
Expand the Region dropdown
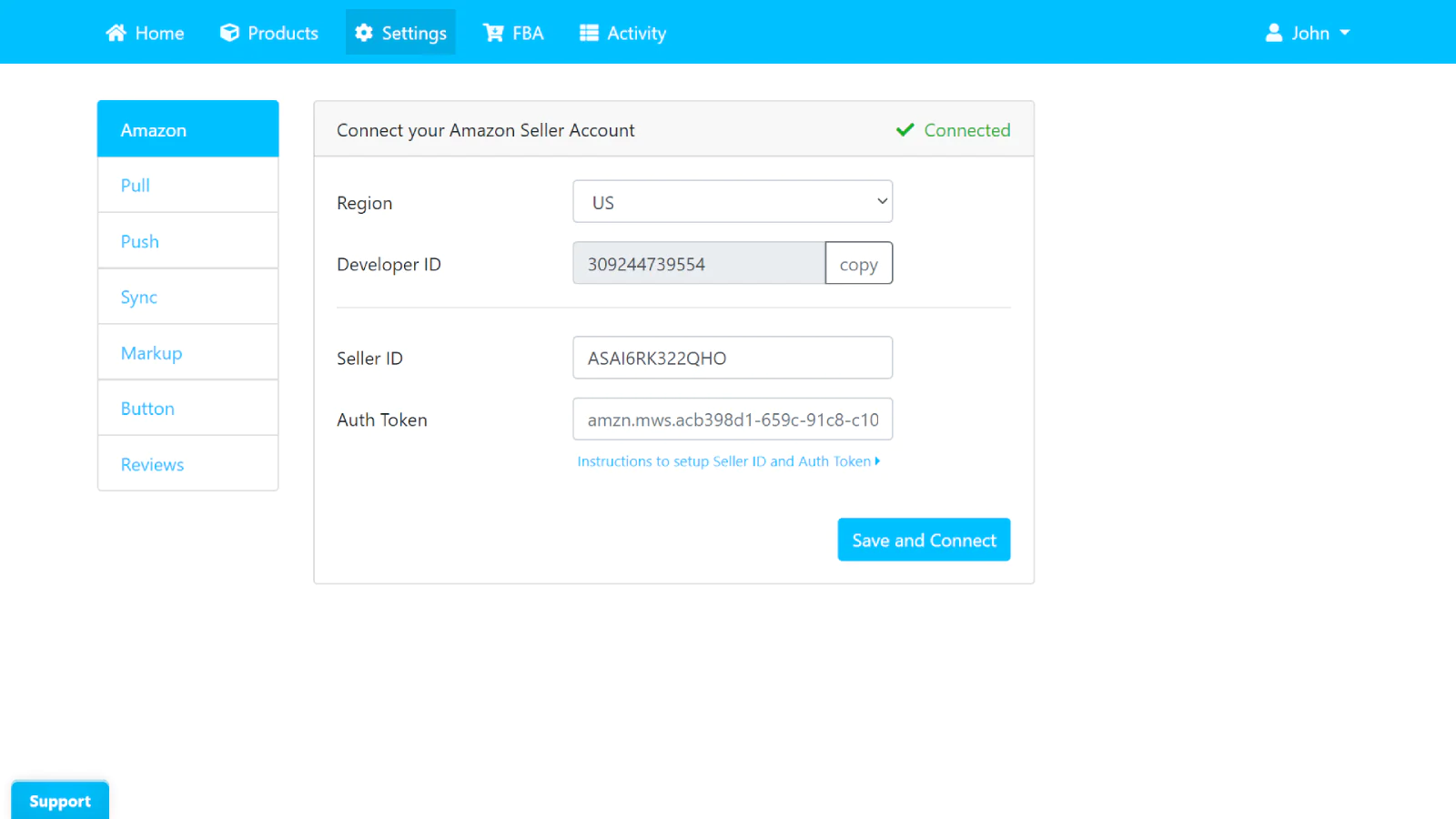[733, 202]
